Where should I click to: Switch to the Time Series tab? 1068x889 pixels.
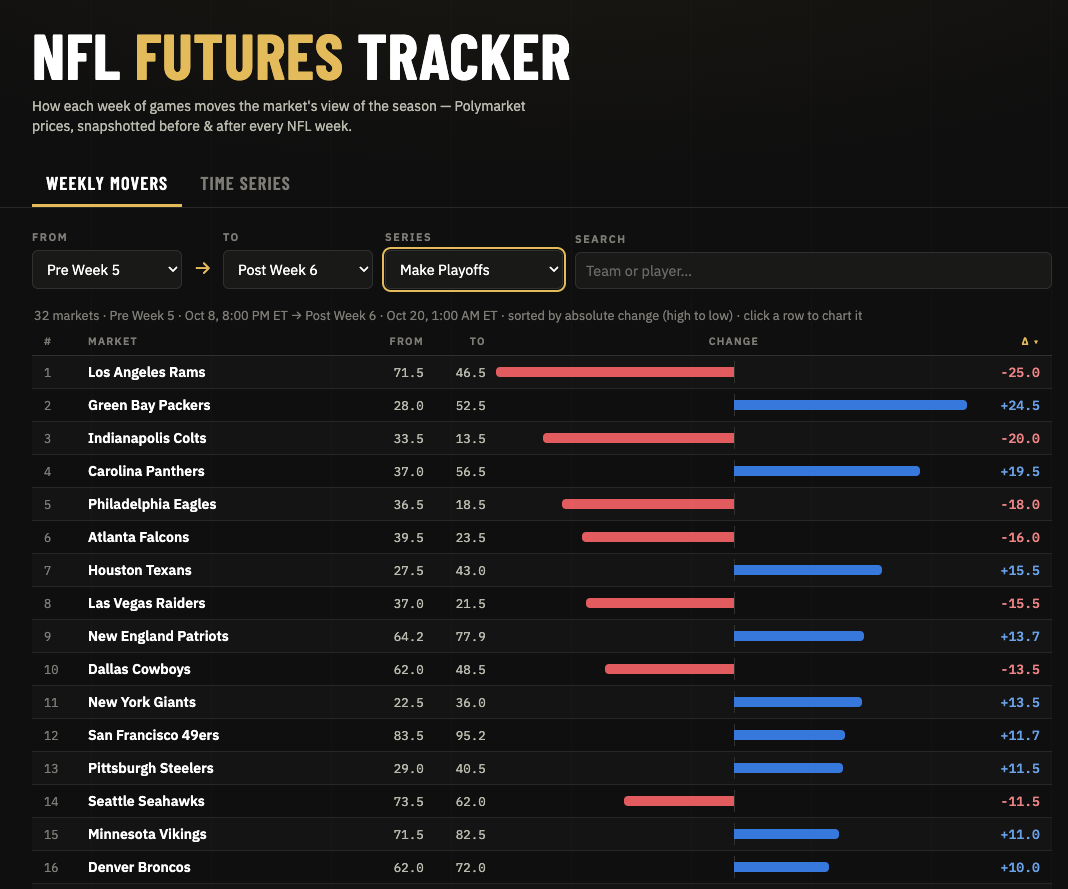[x=245, y=184]
